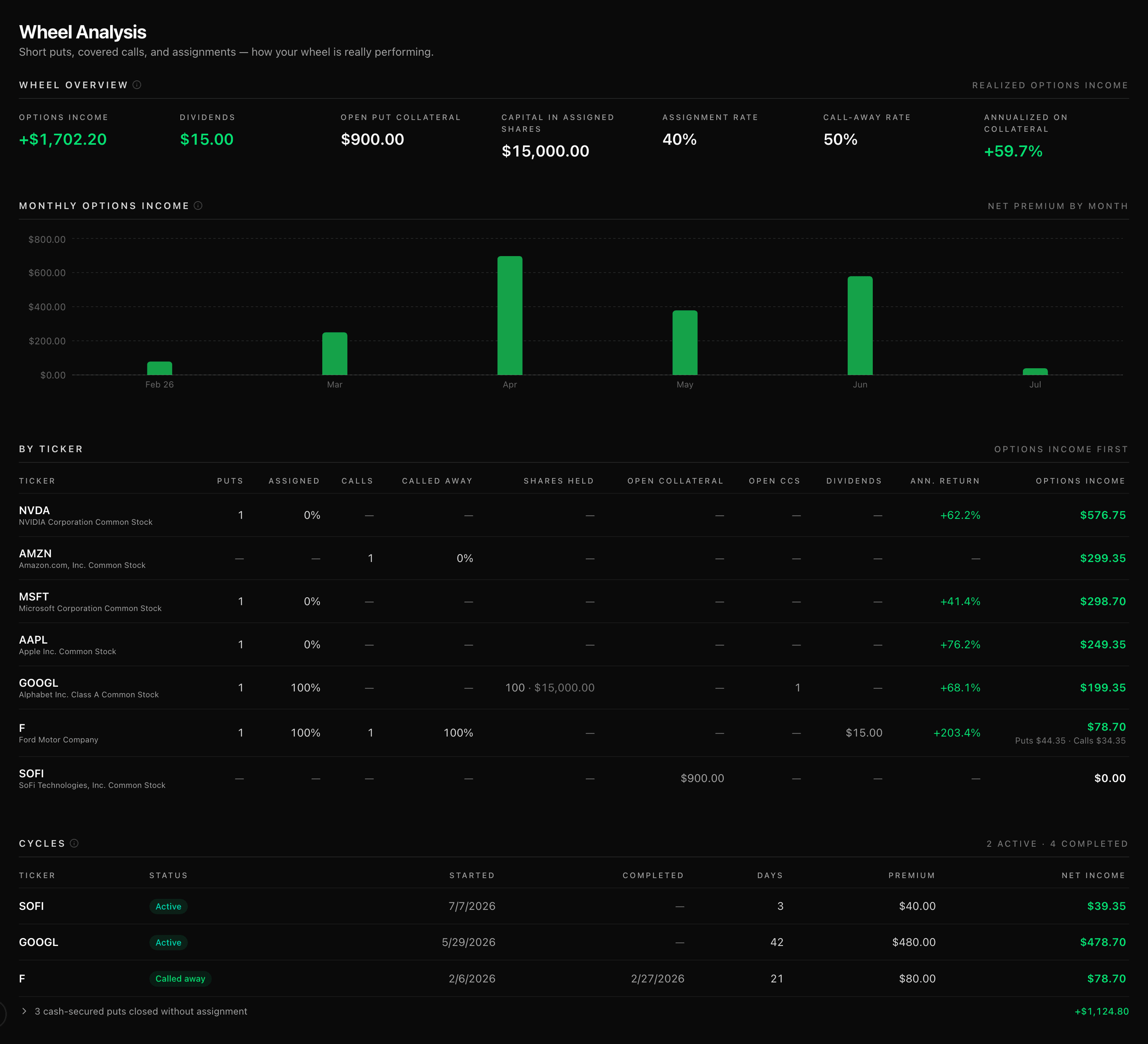1148x1044 pixels.
Task: Click the June income bar
Action: tap(860, 326)
